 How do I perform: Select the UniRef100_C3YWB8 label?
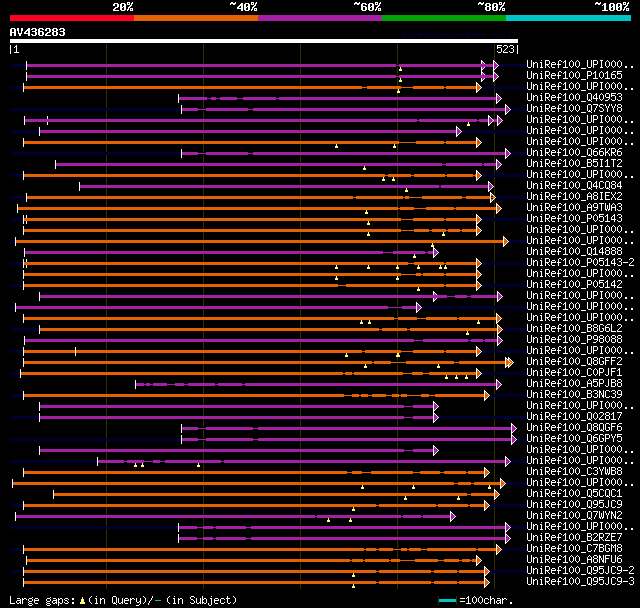click(x=574, y=472)
